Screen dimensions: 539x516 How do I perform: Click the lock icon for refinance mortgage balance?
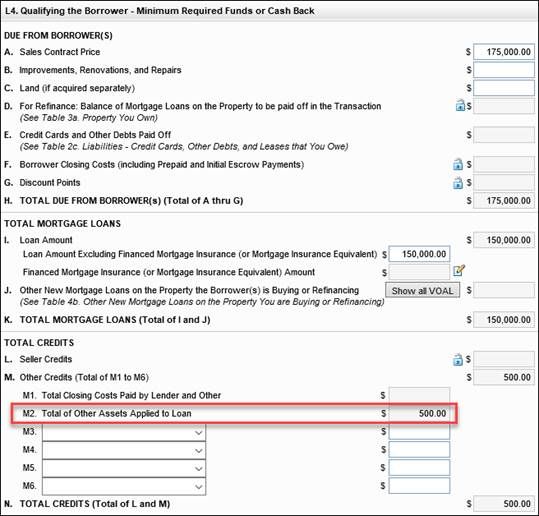[460, 105]
